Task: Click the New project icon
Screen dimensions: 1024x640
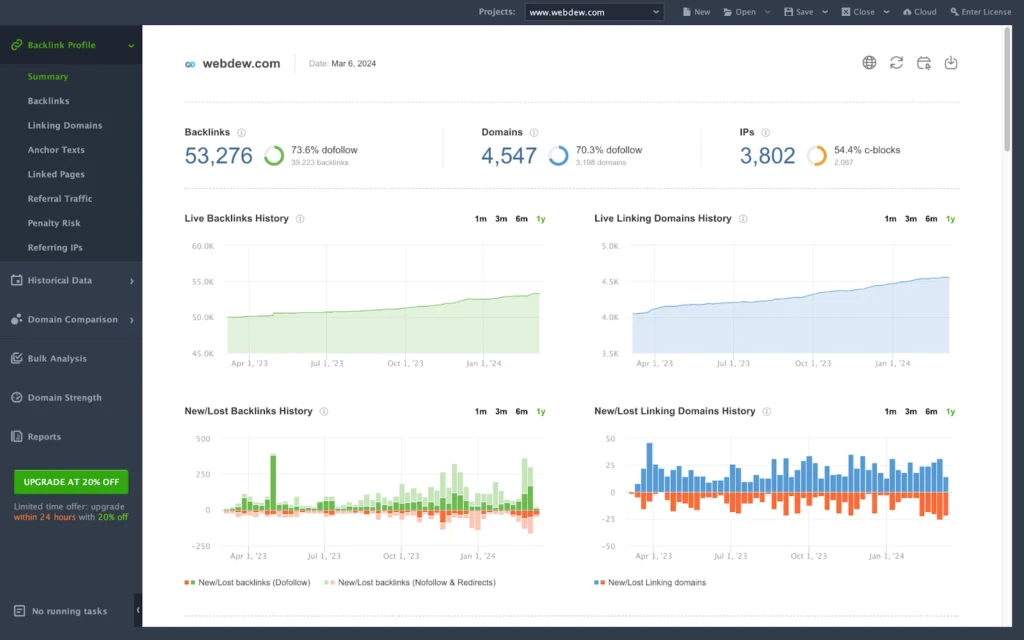Action: pyautogui.click(x=694, y=11)
